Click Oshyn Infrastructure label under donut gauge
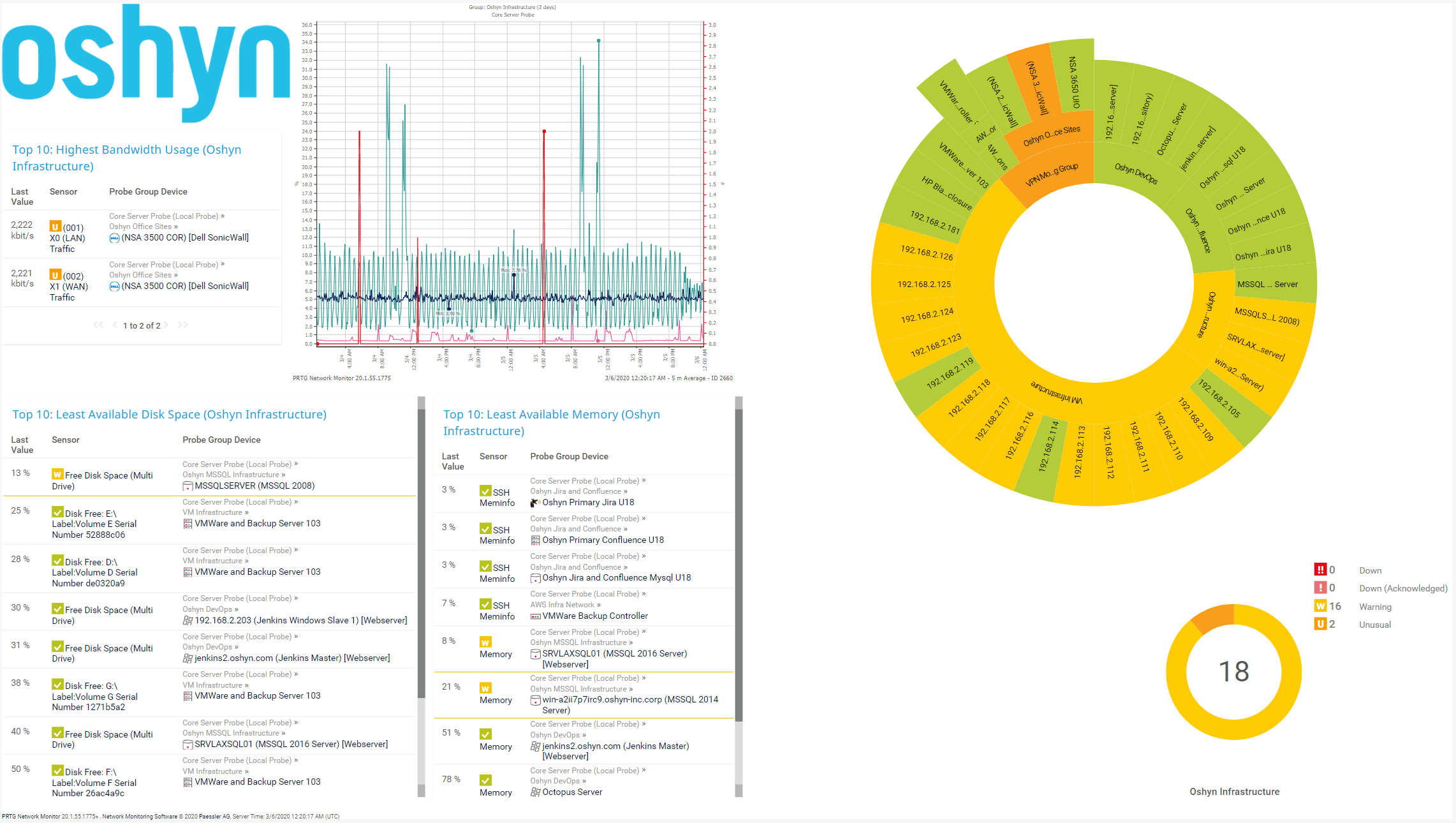The width and height of the screenshot is (1456, 823). click(1234, 792)
